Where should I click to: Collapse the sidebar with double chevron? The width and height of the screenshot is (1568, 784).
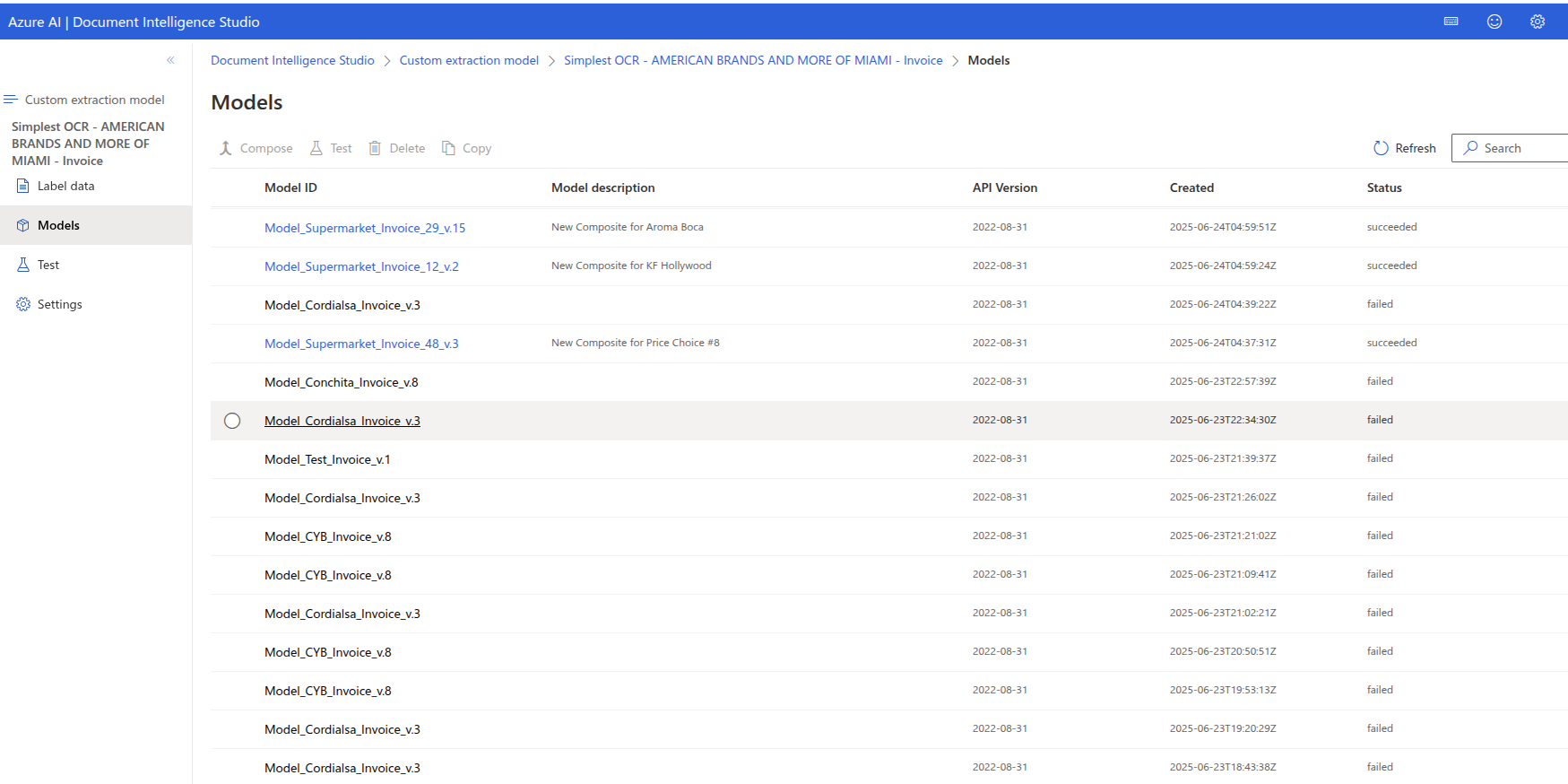(x=170, y=60)
